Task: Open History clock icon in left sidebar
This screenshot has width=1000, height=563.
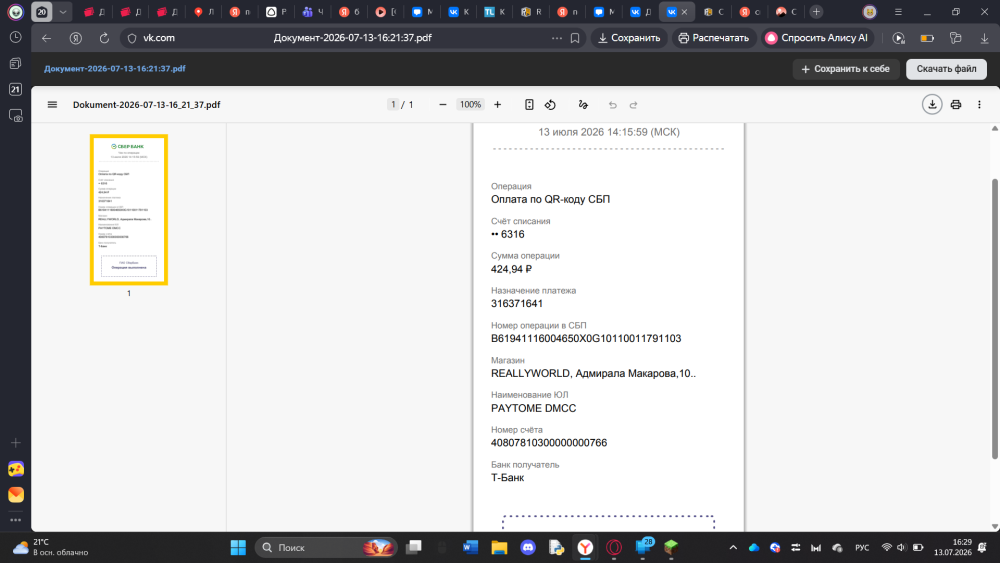Action: click(15, 38)
